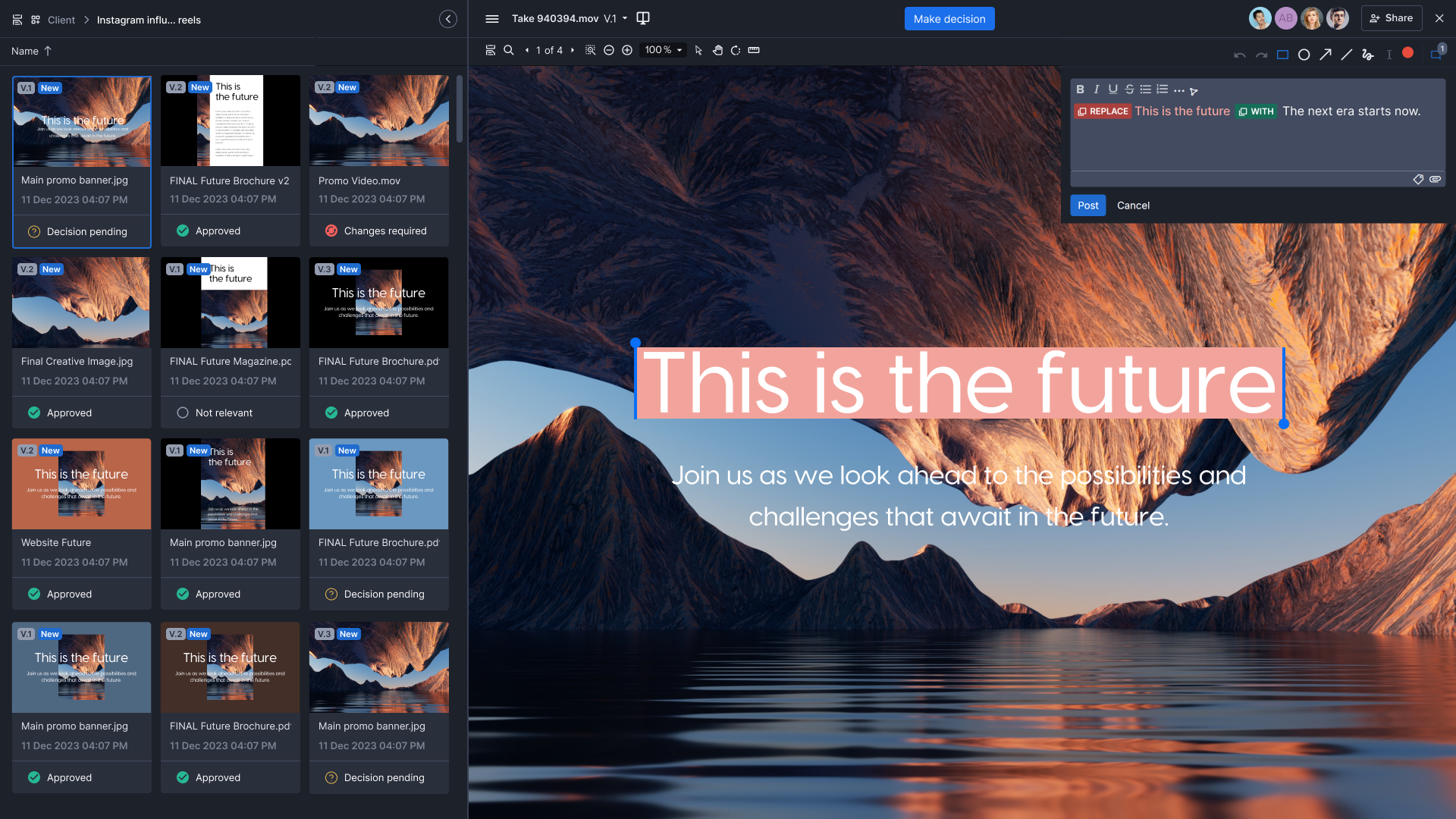Image resolution: width=1456 pixels, height=819 pixels.
Task: Click the rotate view icon
Action: tap(735, 50)
